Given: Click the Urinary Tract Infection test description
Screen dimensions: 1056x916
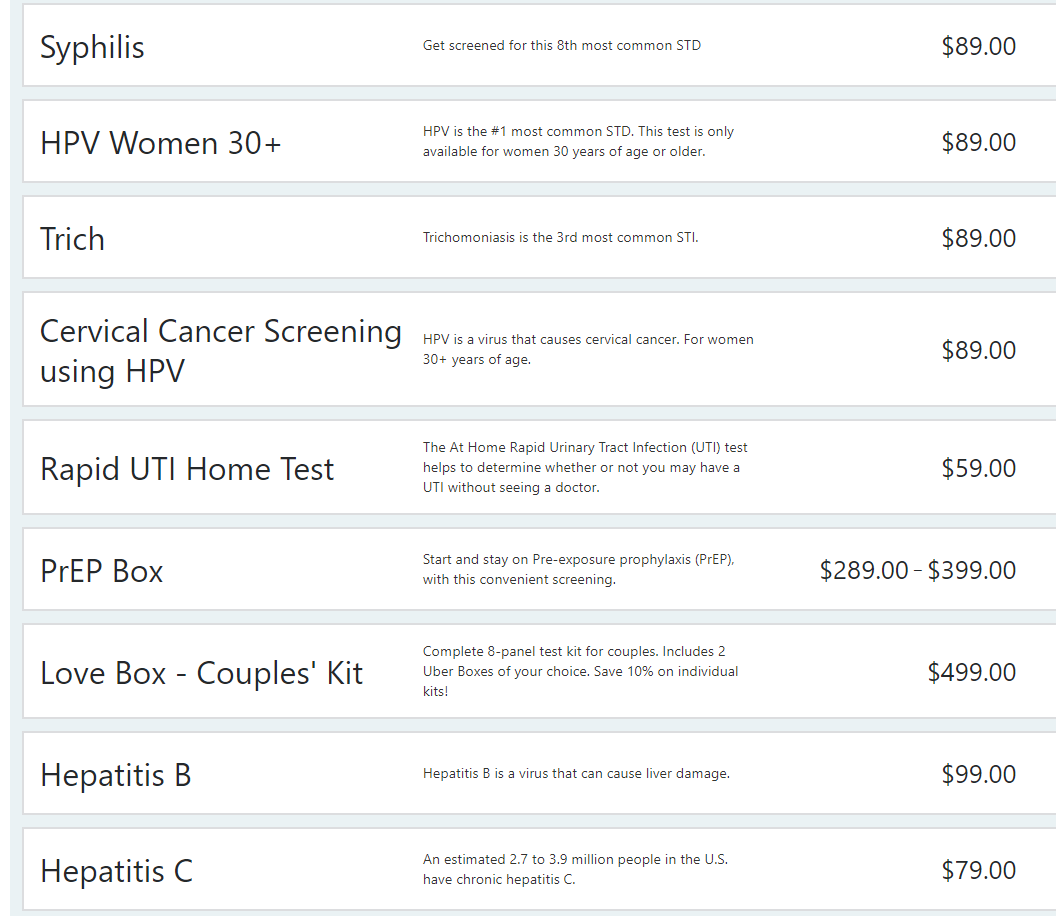Looking at the screenshot, I should pos(584,467).
